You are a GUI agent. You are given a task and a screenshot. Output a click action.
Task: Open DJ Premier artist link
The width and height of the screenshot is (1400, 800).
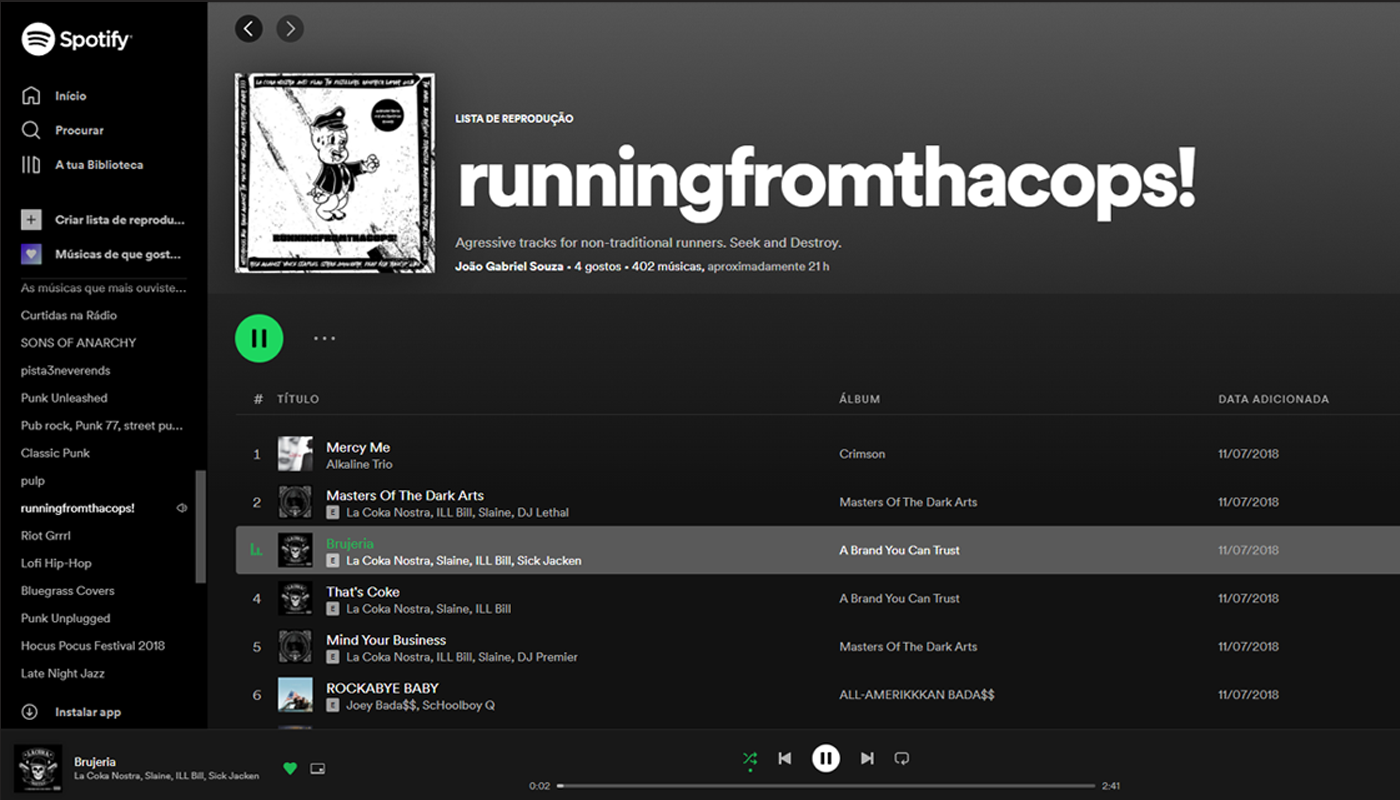548,658
